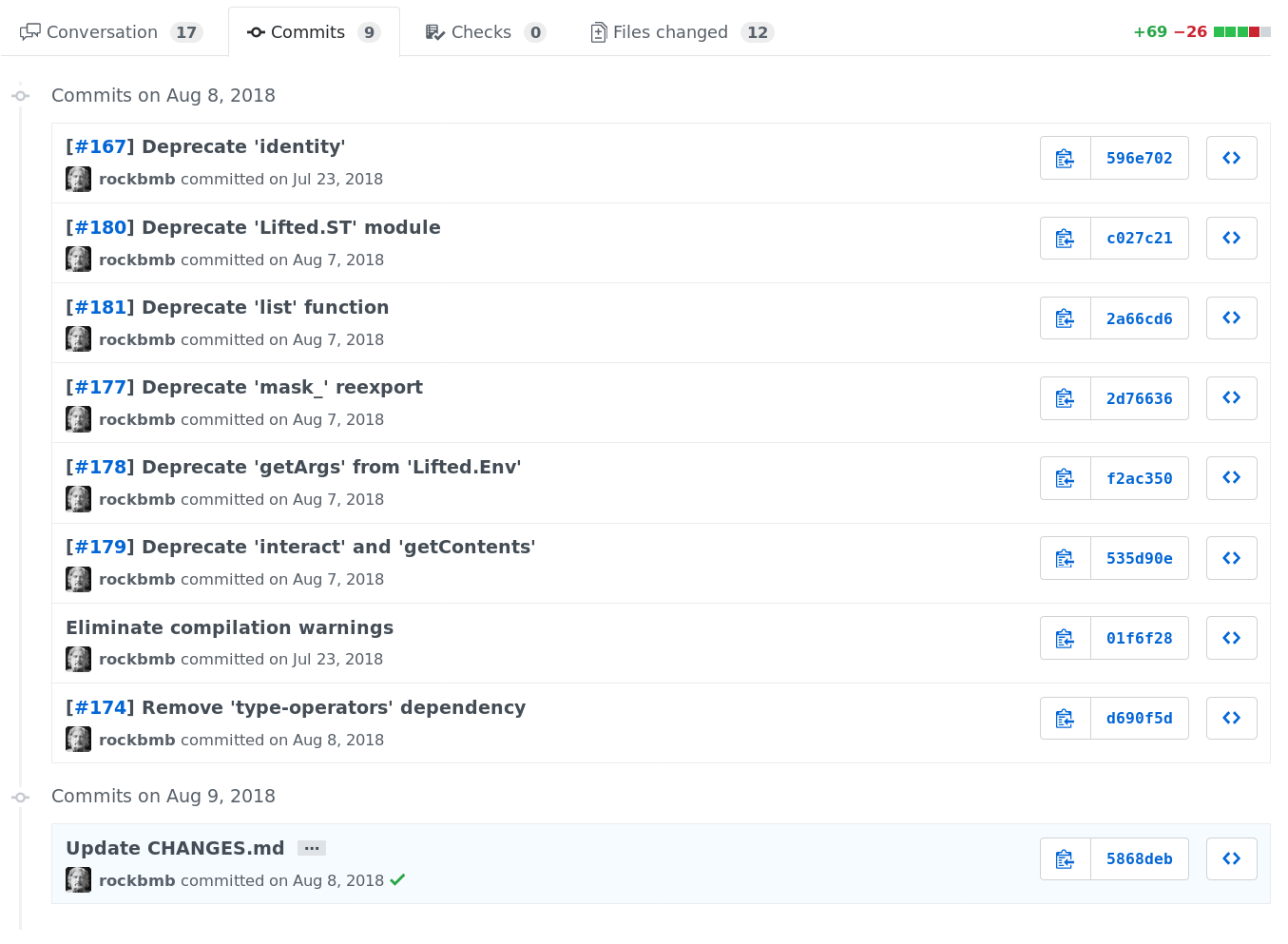The width and height of the screenshot is (1288, 944).
Task: Click the green check status on Update CHANGES.md
Action: [x=397, y=879]
